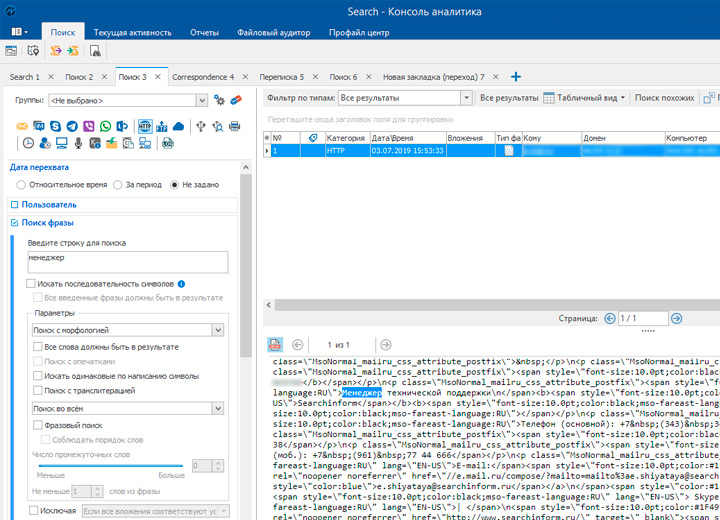Switch to the 'Отчеты' ribbon tab
720x520 pixels.
coord(204,33)
